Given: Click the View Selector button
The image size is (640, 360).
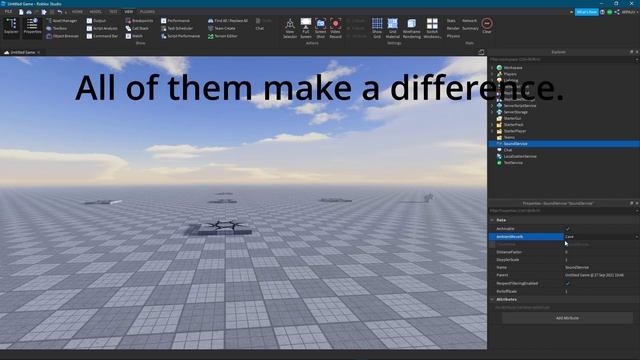Looking at the screenshot, I should (x=290, y=28).
